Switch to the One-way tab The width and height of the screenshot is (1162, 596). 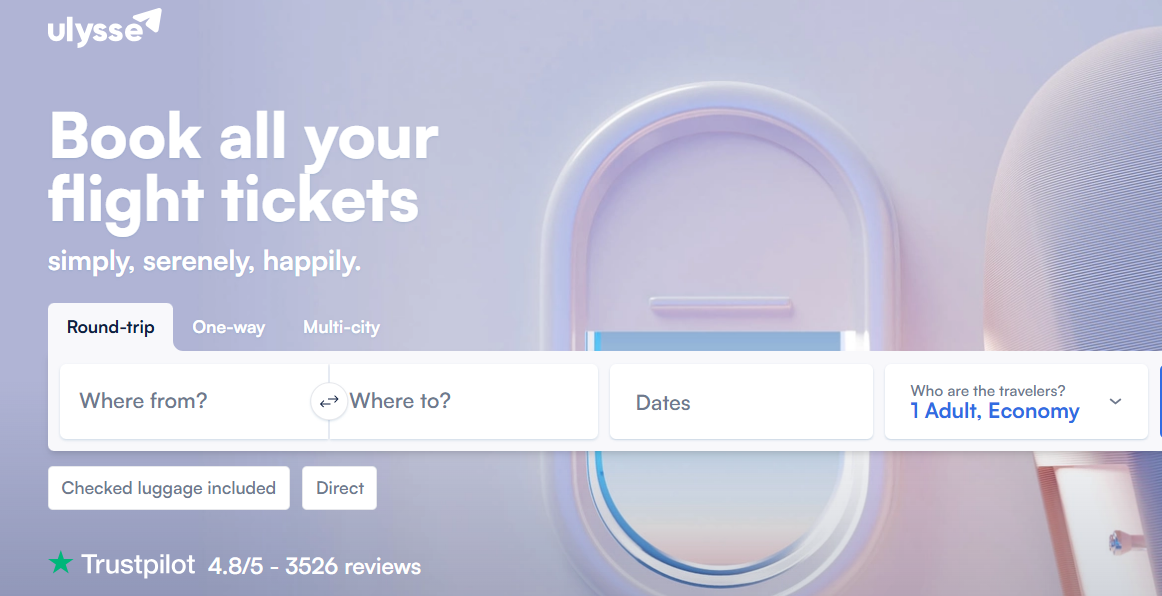point(228,327)
